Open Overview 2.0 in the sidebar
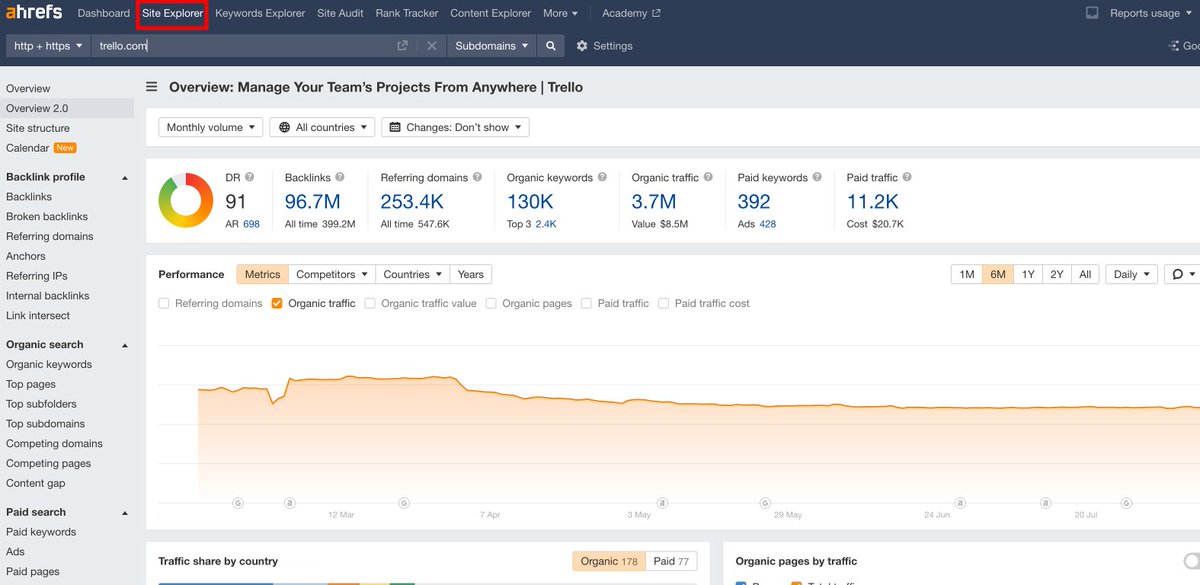The image size is (1200, 585). click(x=67, y=108)
